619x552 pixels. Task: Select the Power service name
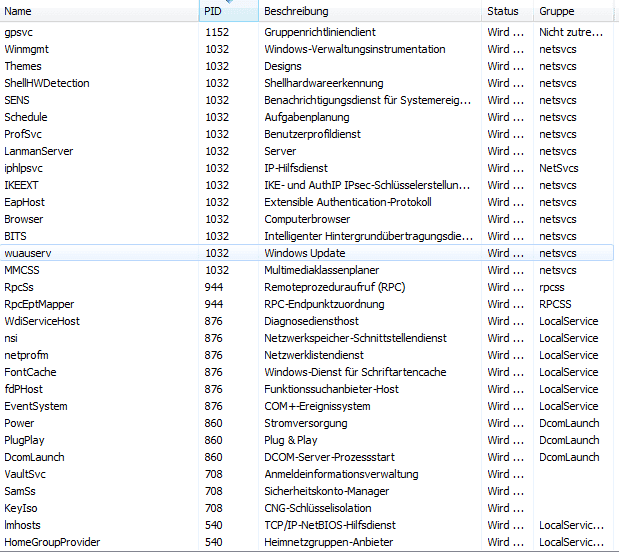(x=19, y=423)
